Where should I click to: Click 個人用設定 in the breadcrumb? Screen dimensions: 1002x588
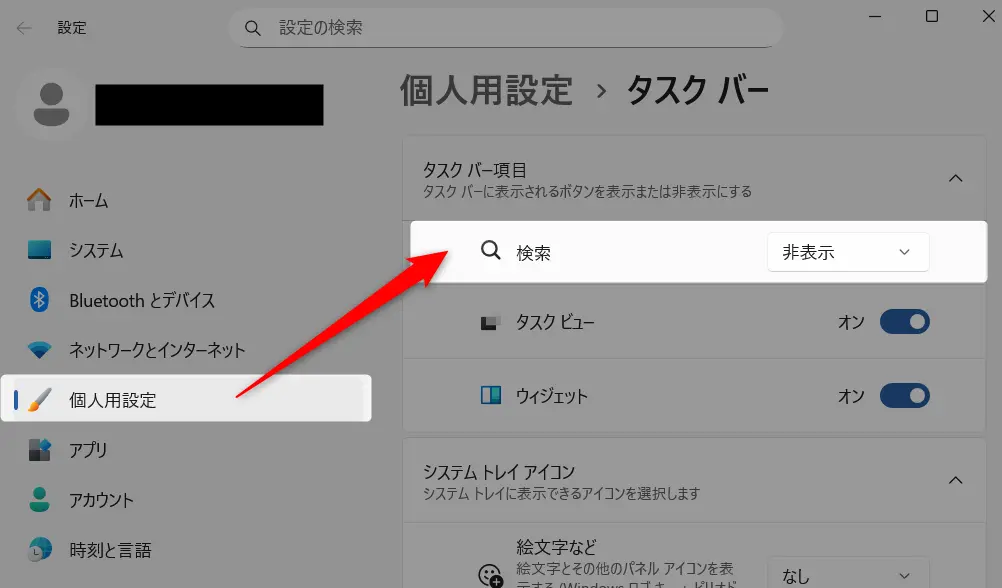point(486,91)
